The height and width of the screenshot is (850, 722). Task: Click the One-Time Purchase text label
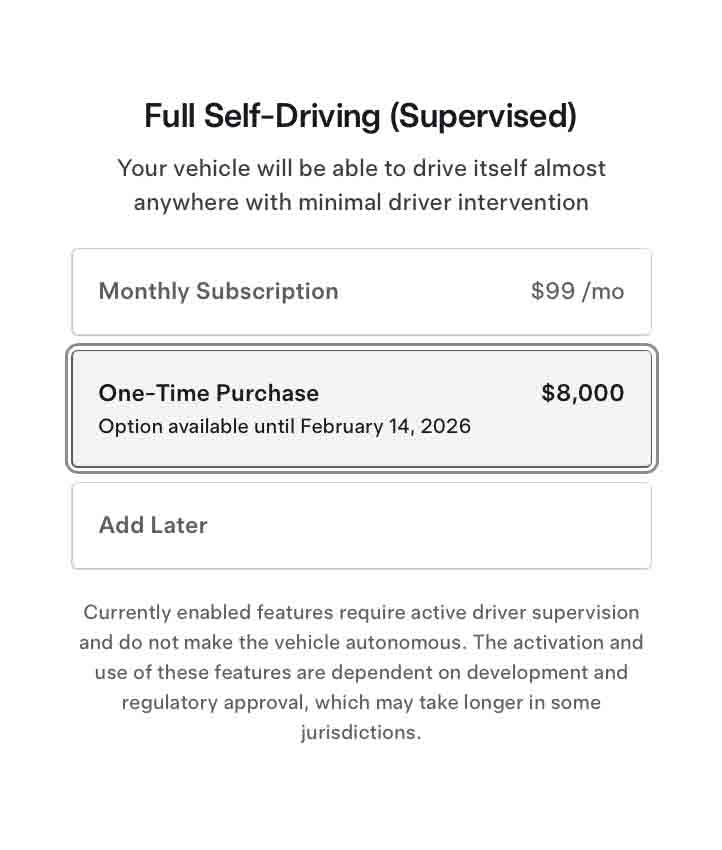pos(208,393)
